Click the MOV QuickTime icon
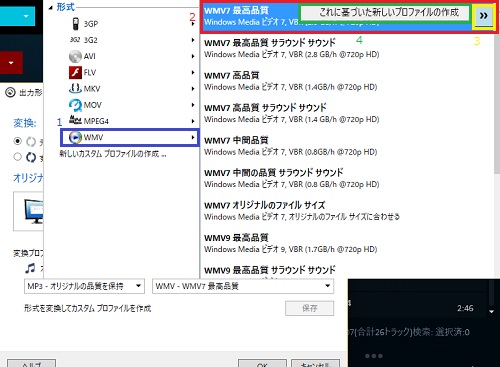The image size is (500, 367). [x=75, y=105]
